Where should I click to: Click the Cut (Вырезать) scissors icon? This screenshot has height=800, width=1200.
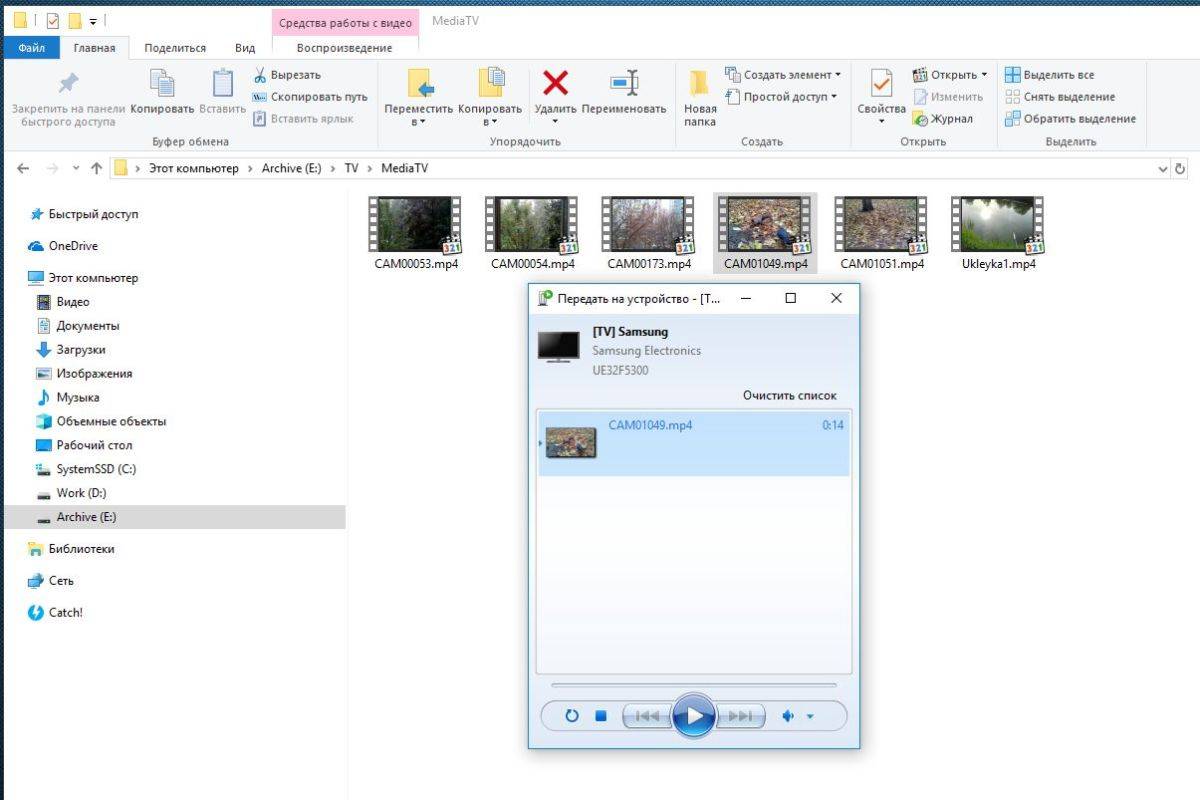(x=260, y=75)
